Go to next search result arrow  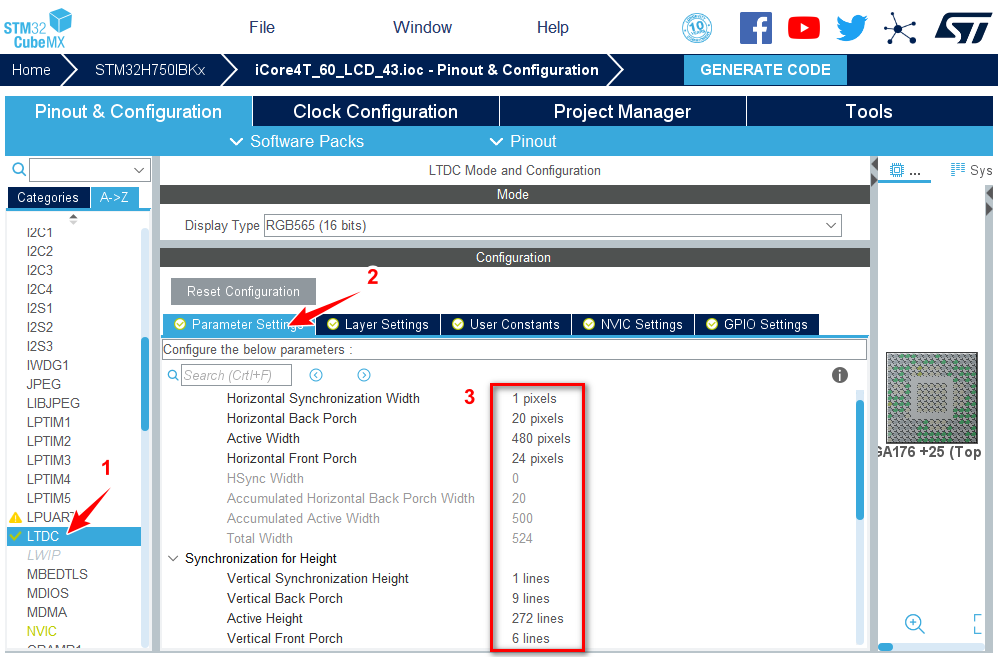[x=364, y=375]
